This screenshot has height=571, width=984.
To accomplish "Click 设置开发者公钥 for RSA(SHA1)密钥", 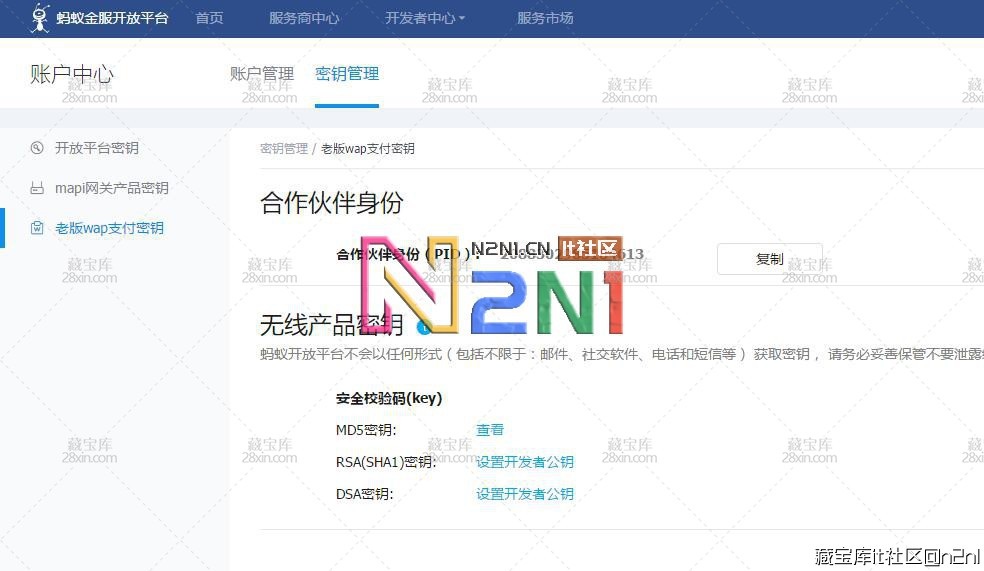I will (525, 462).
